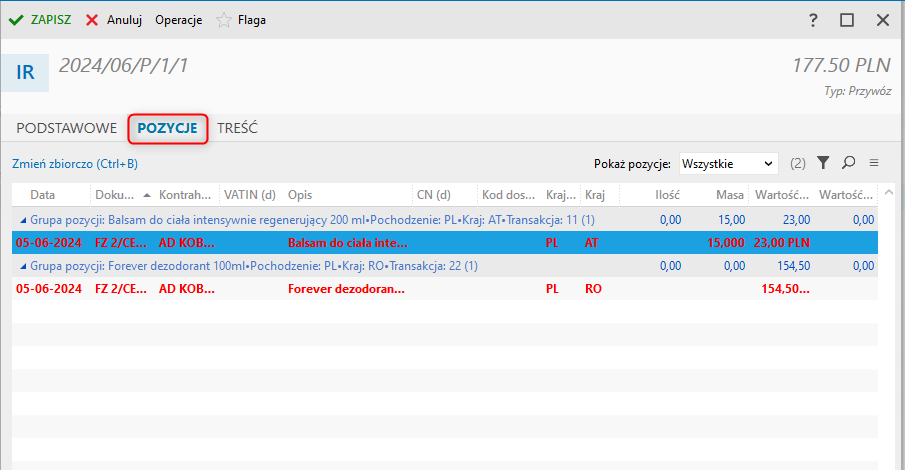
Task: Click the Kontrah... column header
Action: [185, 195]
